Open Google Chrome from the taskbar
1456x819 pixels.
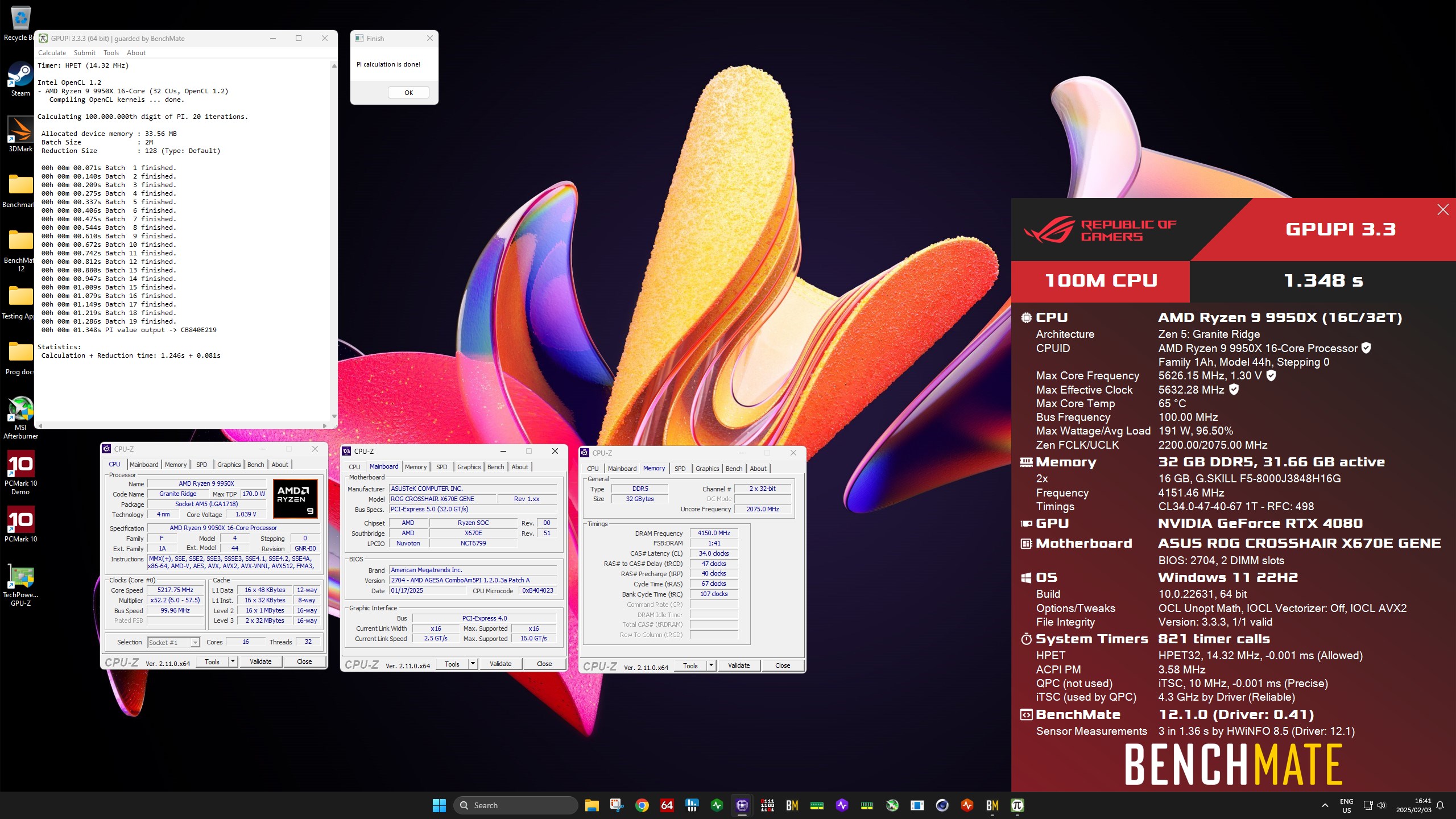click(x=642, y=805)
